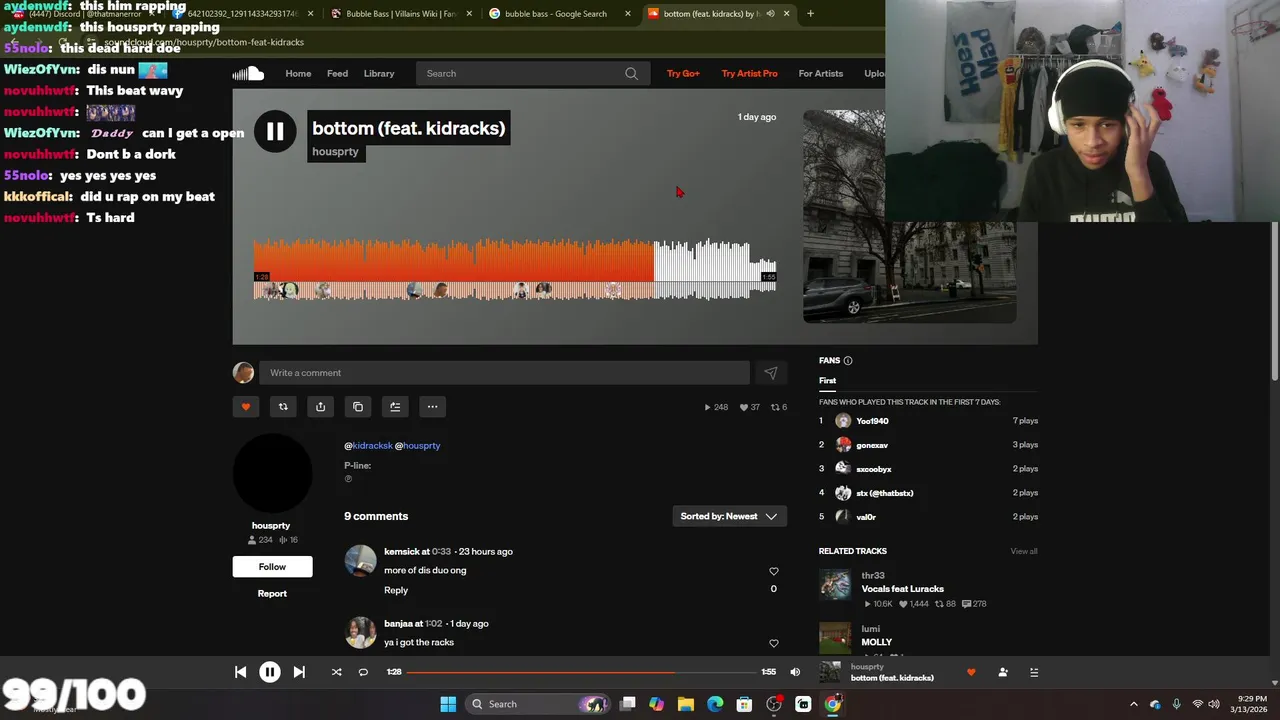Viewport: 1280px width, 720px height.
Task: Open Library in SoundCloud nav
Action: pos(379,73)
